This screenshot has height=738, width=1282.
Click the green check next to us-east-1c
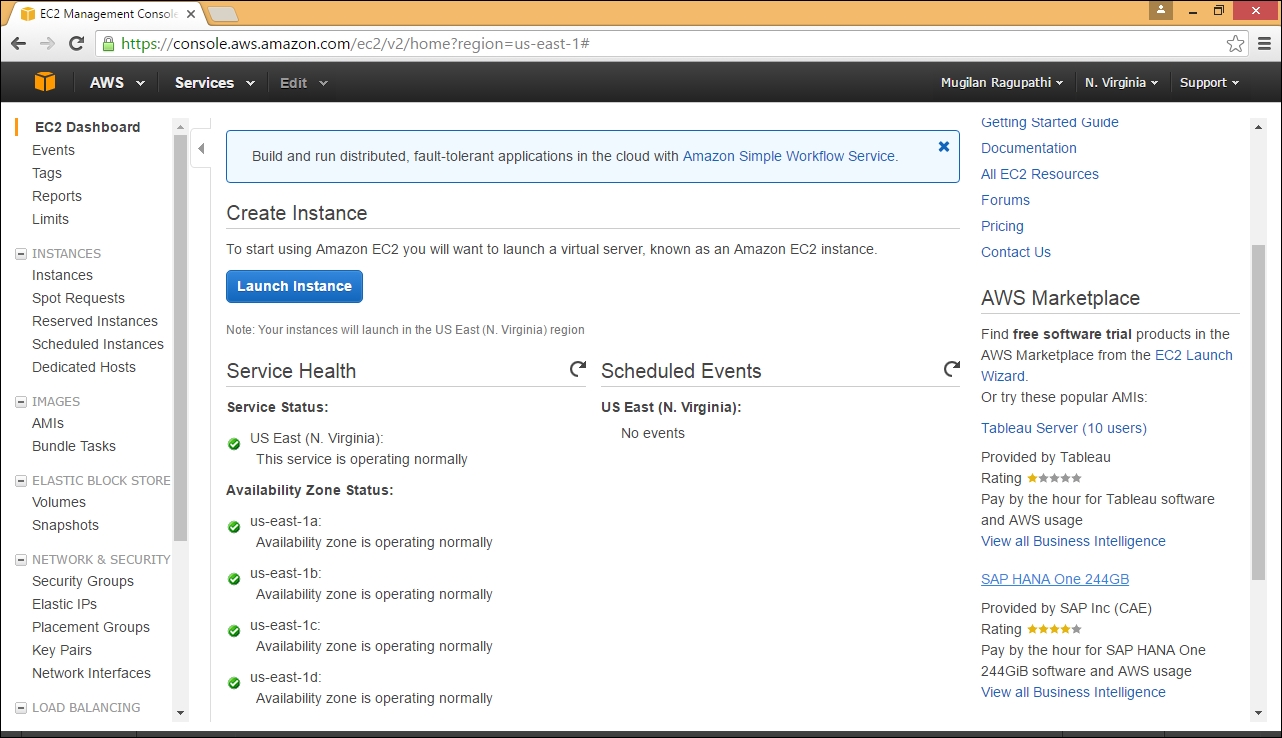click(x=234, y=631)
